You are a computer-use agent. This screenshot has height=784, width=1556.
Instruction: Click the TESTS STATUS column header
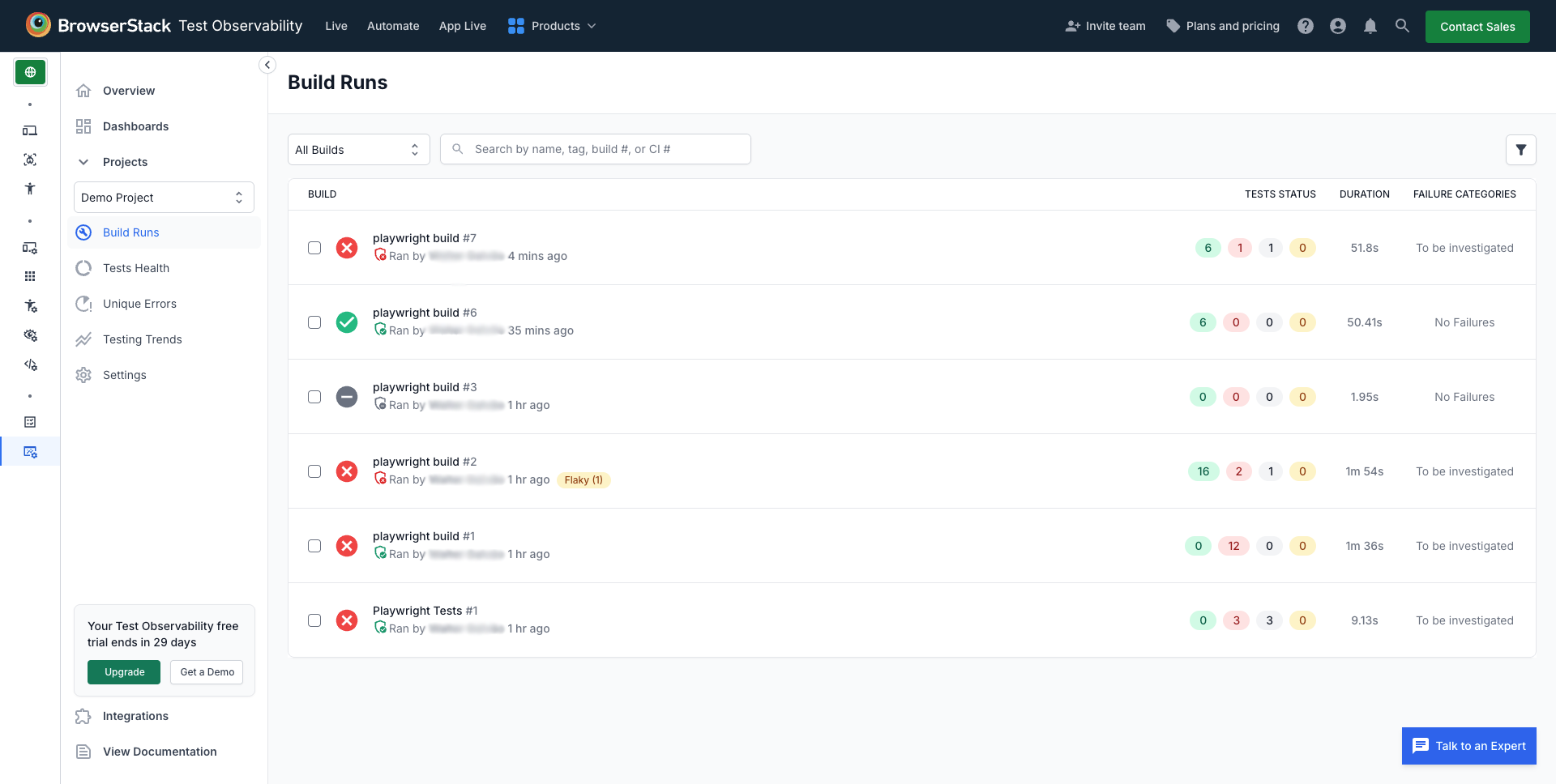click(x=1280, y=194)
